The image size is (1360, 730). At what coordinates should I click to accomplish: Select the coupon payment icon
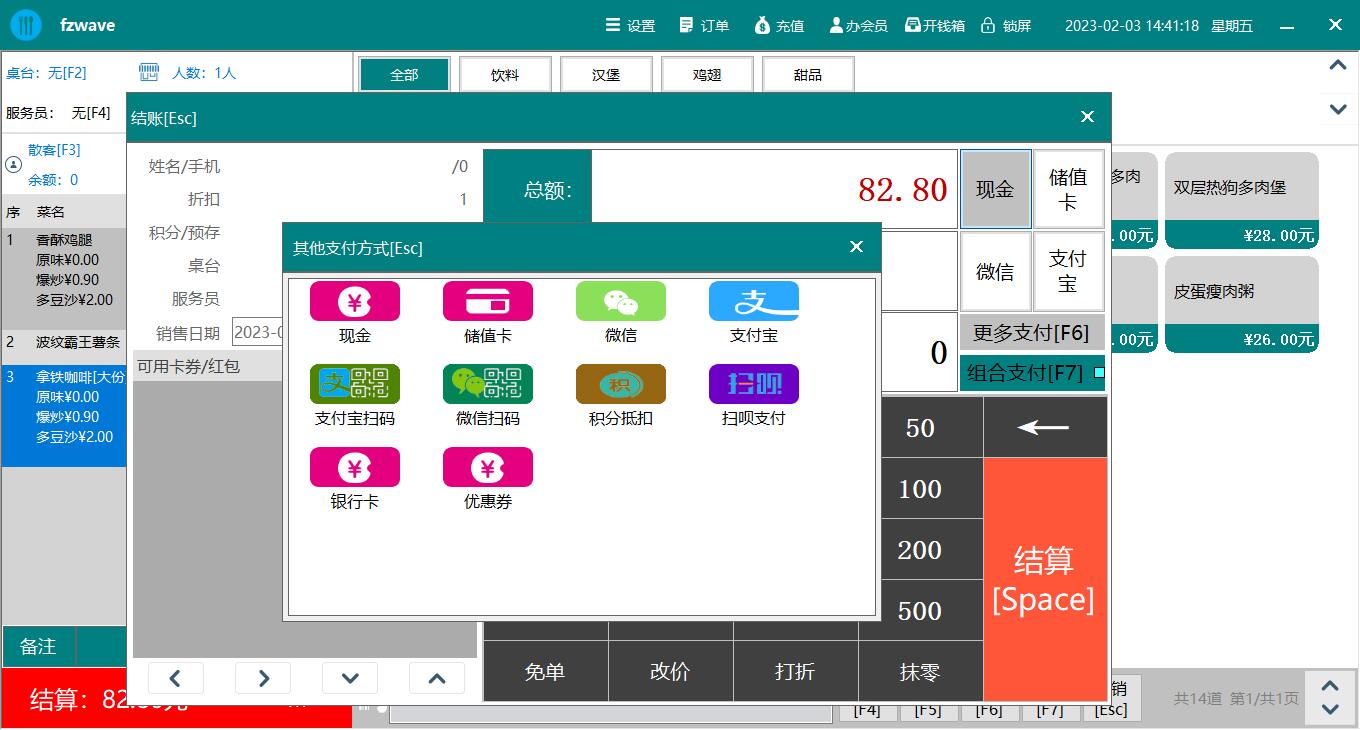coord(487,468)
